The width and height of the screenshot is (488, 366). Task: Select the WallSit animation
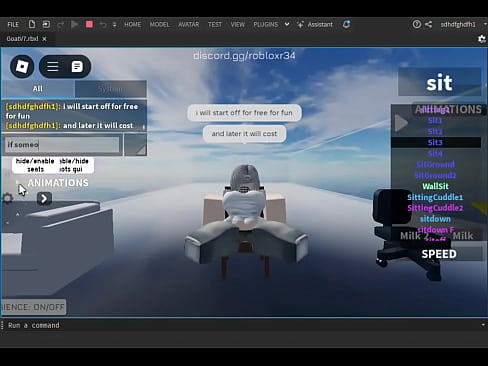435,186
